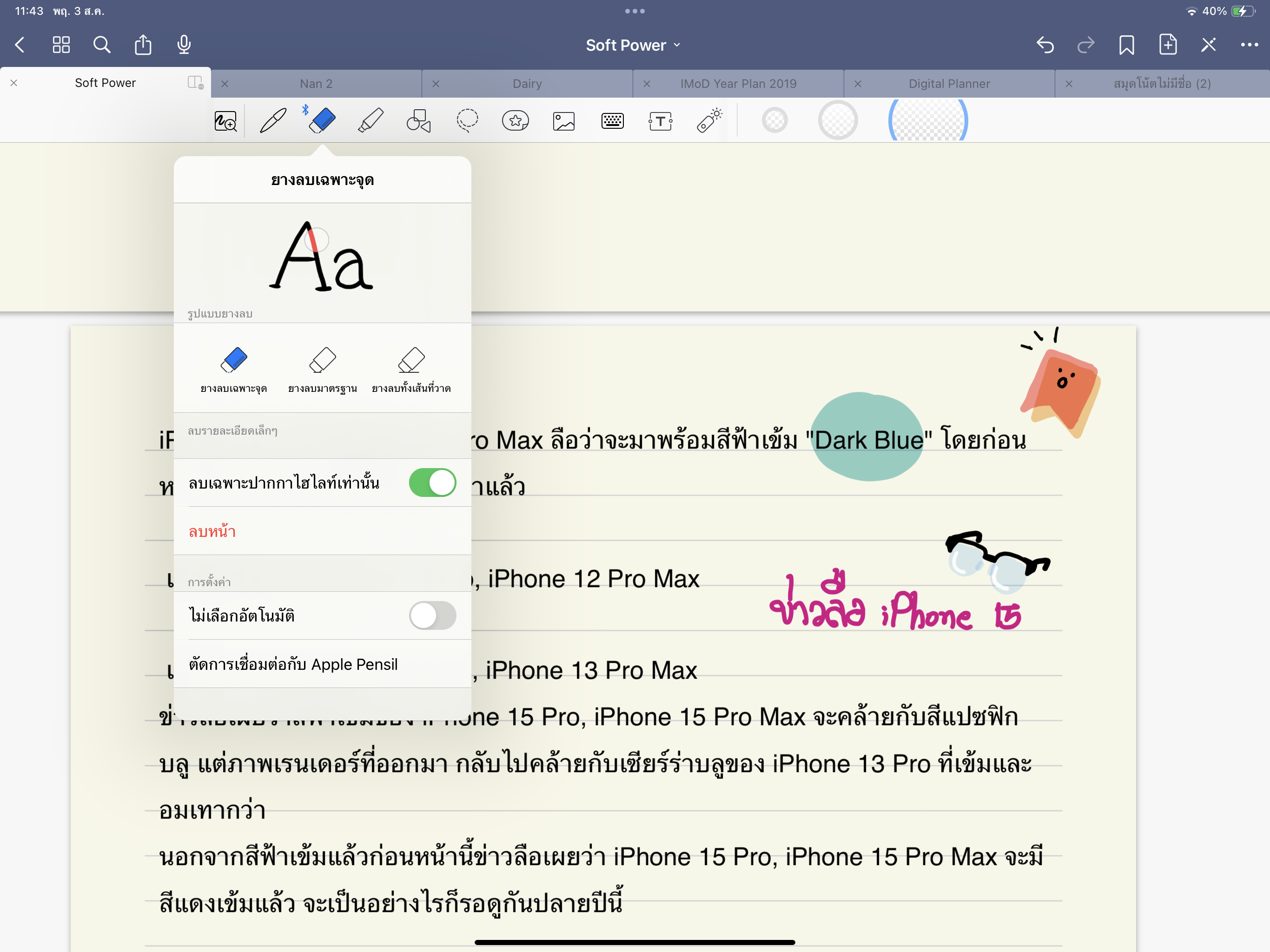Open the three-dot more options menu
Image resolution: width=1270 pixels, height=952 pixels.
(1249, 45)
